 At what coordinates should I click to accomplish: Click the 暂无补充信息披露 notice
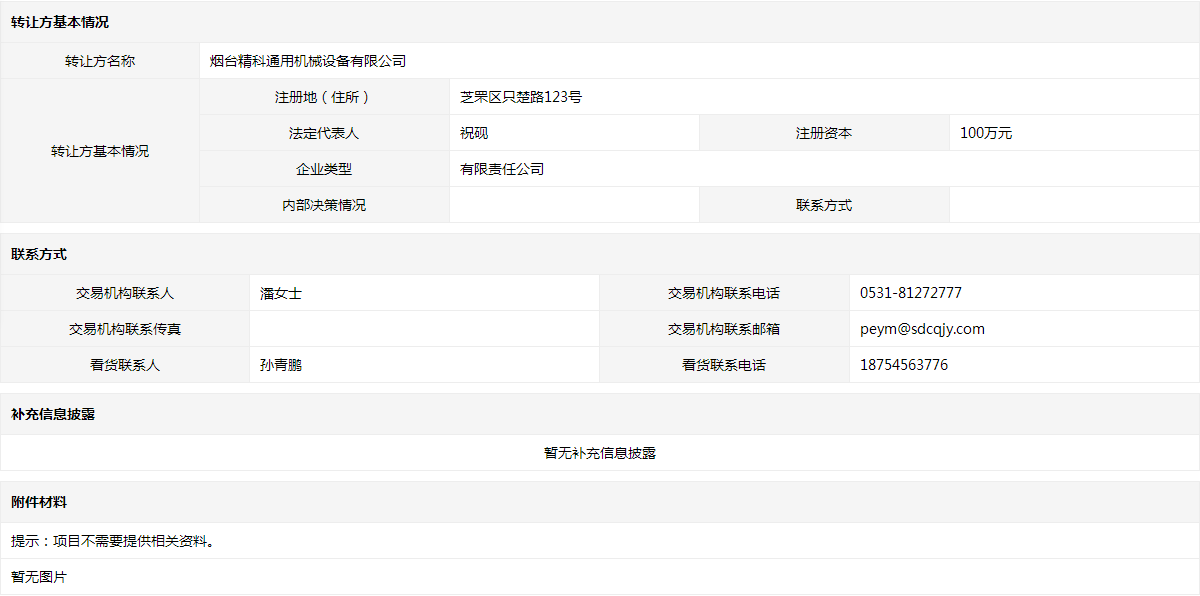[600, 453]
